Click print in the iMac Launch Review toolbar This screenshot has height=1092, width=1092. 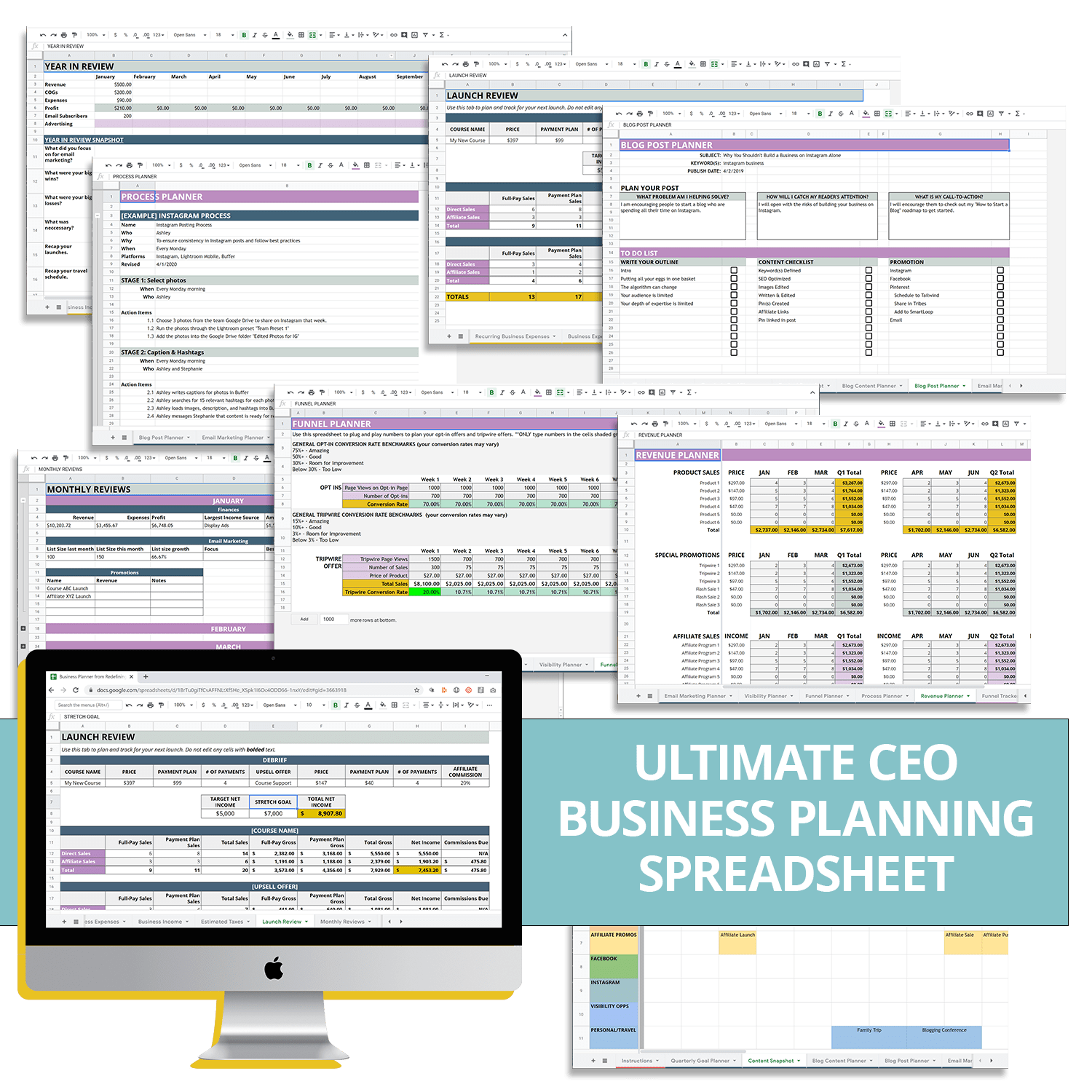coord(150,705)
